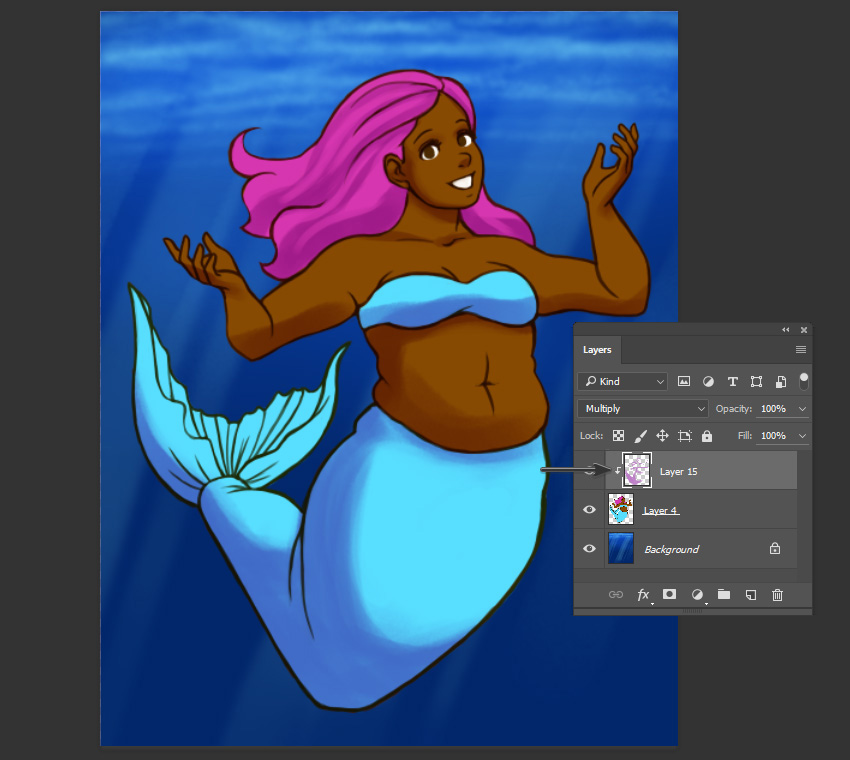
Task: Click the Background layer lock icon
Action: [775, 548]
